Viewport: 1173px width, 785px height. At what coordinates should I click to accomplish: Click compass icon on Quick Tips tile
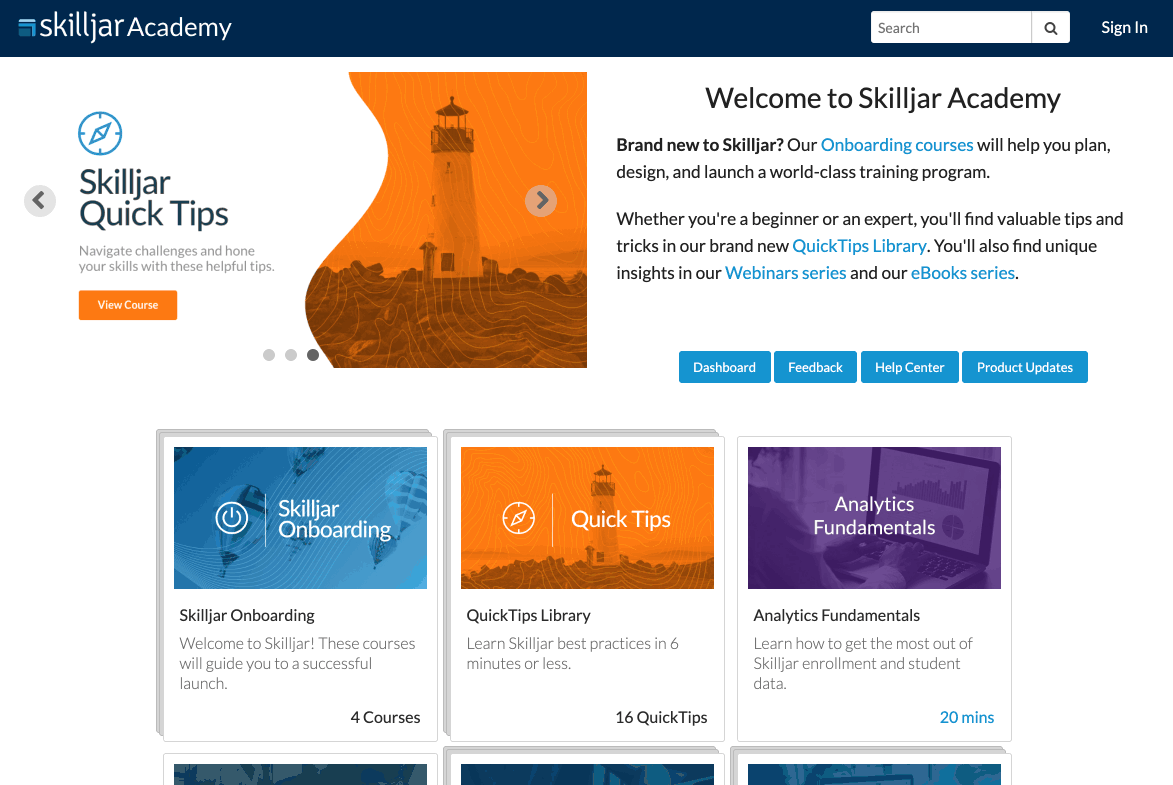click(x=518, y=518)
